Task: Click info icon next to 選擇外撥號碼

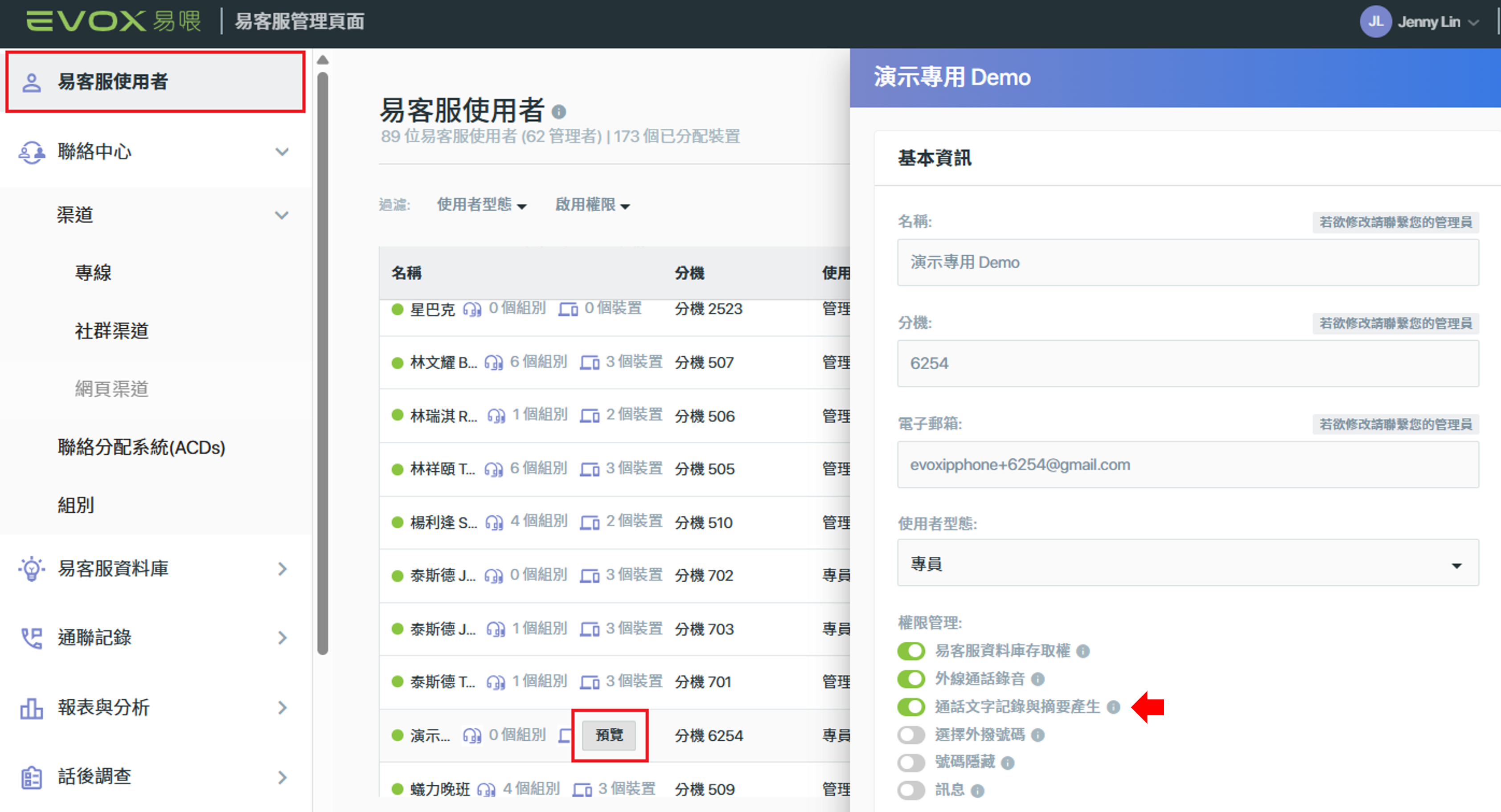Action: coord(1038,735)
